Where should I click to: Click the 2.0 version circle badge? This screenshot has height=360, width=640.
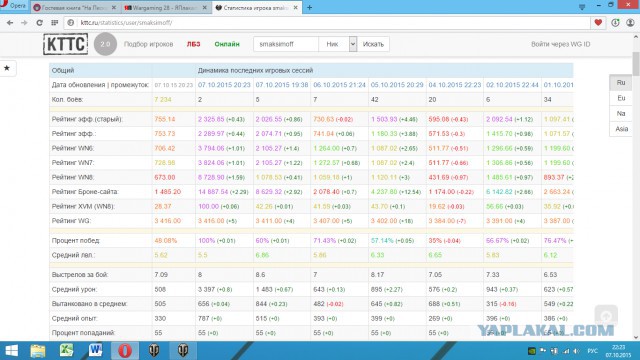[x=105, y=44]
